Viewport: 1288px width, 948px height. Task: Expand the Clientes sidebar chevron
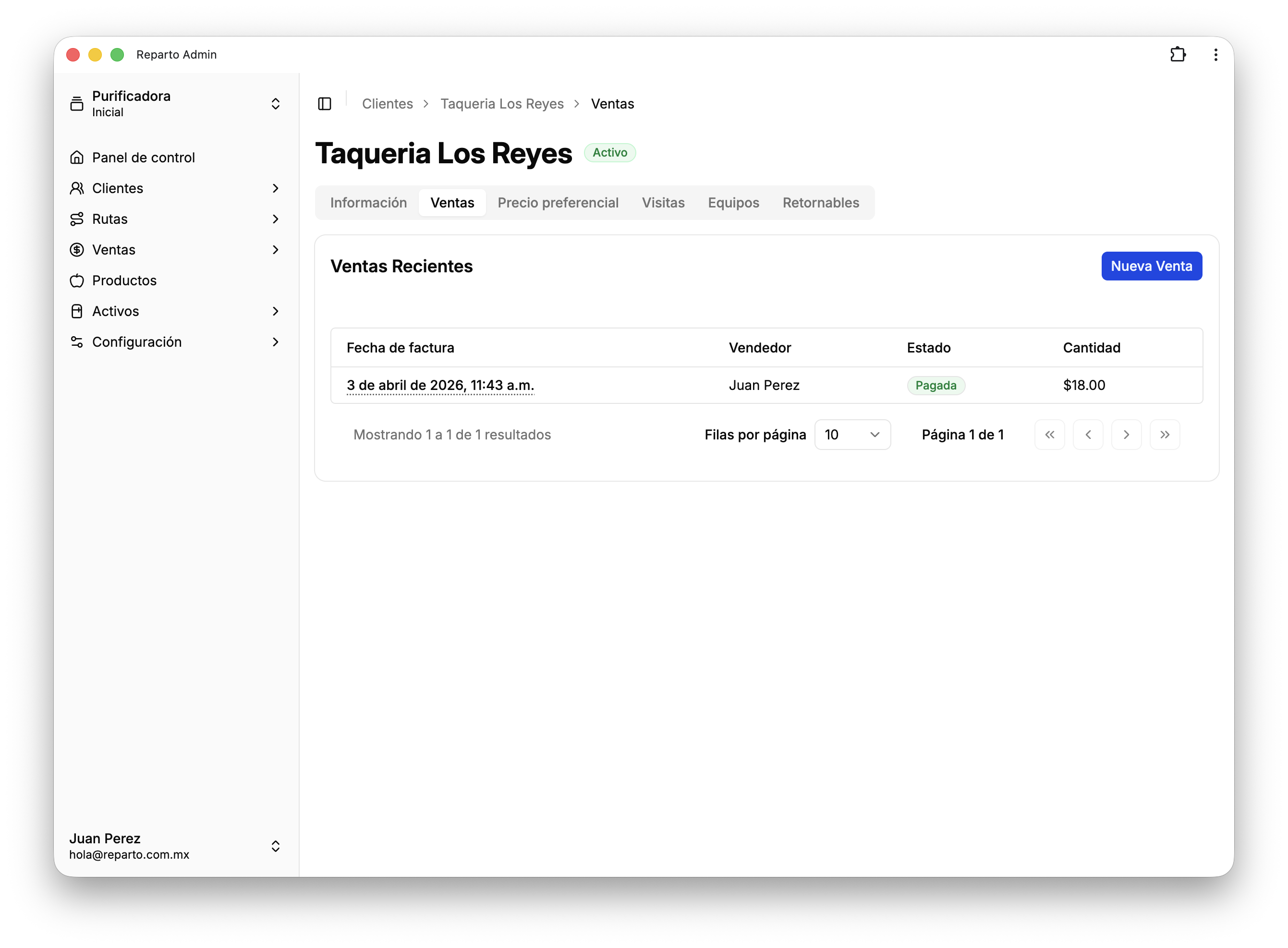click(x=275, y=188)
